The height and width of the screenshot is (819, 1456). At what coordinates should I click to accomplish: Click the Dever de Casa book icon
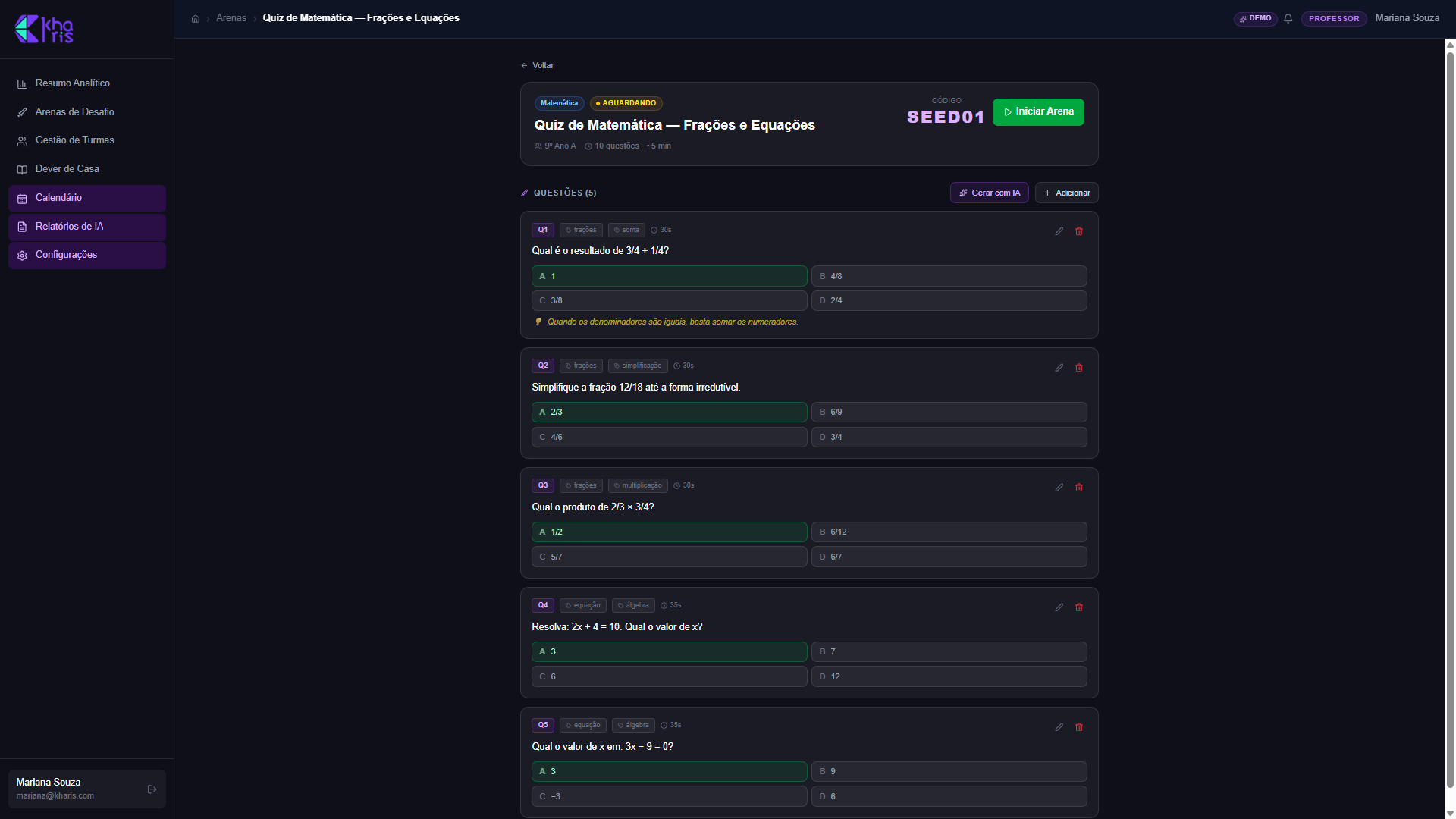(x=22, y=170)
